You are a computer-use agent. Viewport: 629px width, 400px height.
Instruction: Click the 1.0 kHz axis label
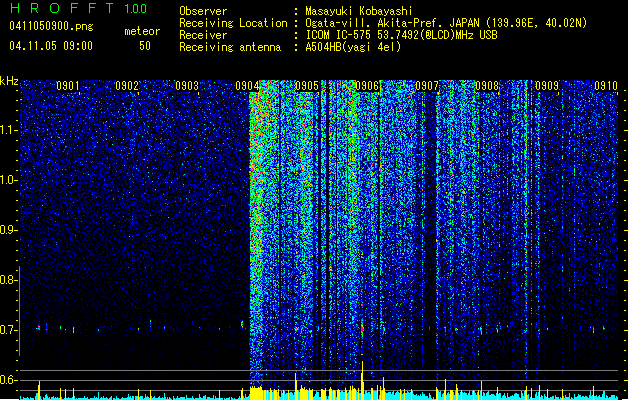[8, 180]
